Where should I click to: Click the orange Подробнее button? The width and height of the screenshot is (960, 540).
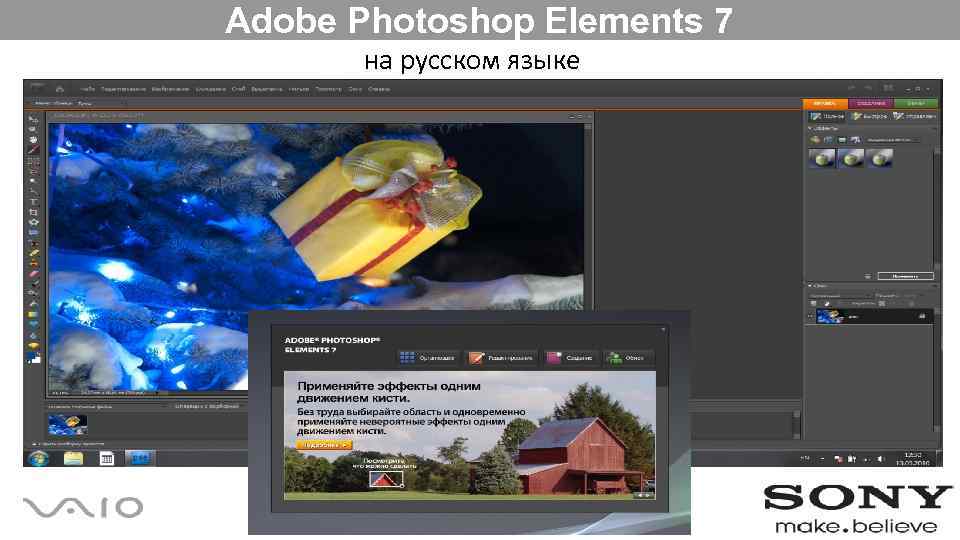pyautogui.click(x=324, y=445)
